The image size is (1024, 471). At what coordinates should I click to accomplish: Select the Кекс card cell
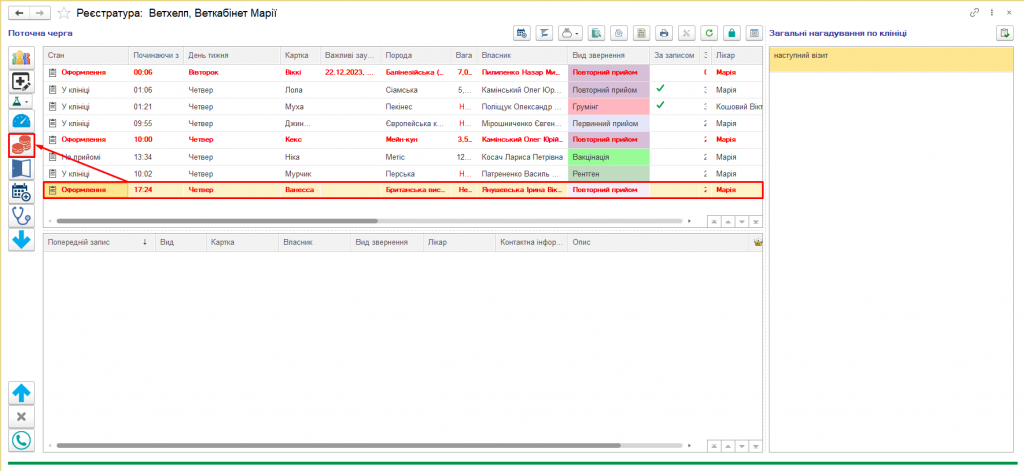(x=300, y=139)
